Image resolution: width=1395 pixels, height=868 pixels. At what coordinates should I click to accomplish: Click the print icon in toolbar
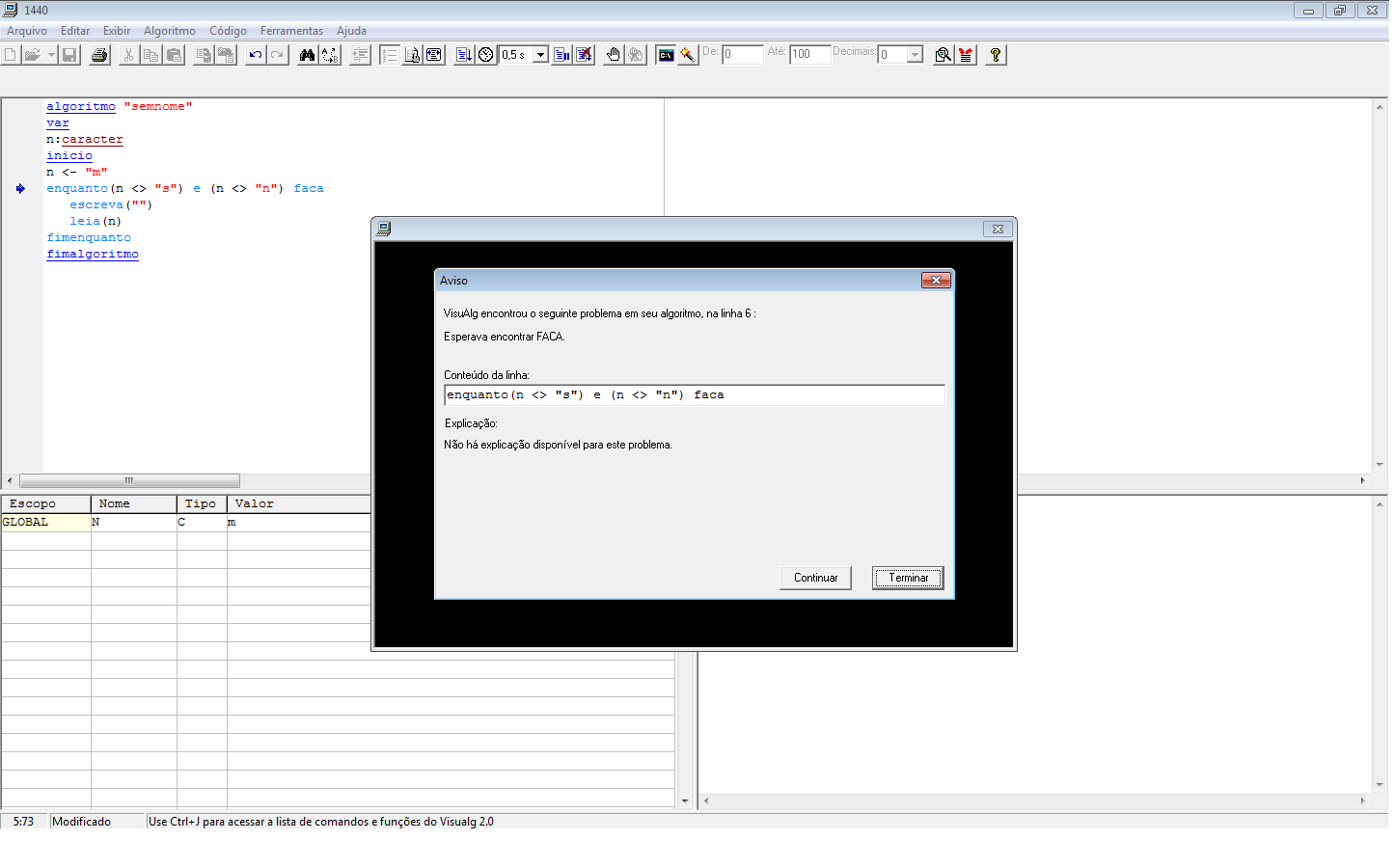[99, 55]
